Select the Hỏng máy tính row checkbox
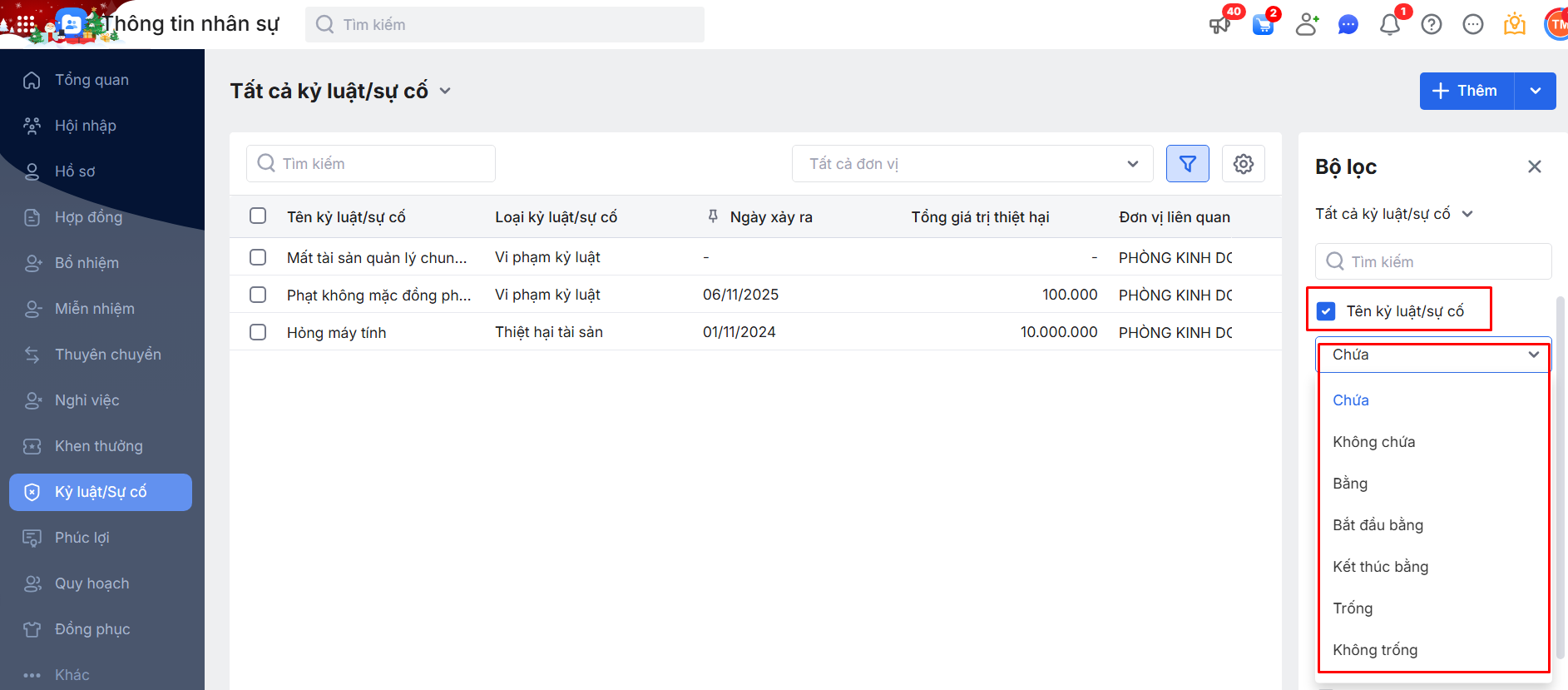This screenshot has height=690, width=1568. tap(258, 332)
